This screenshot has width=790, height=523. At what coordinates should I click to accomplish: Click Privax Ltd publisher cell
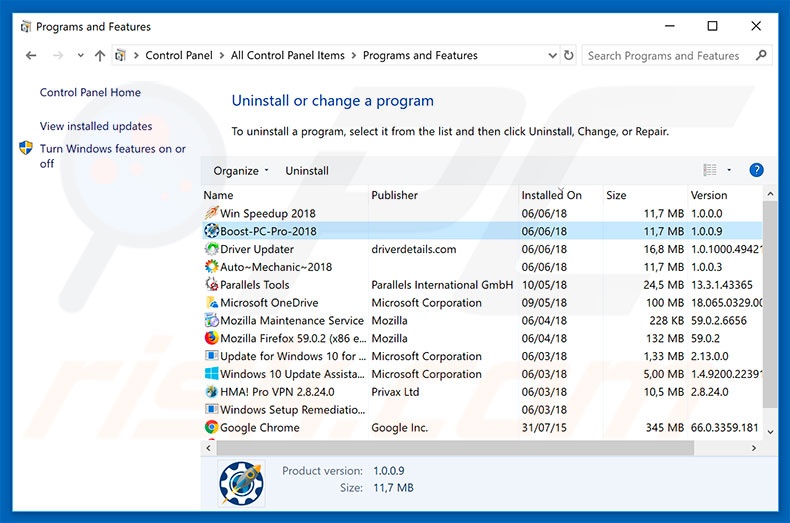click(x=395, y=391)
